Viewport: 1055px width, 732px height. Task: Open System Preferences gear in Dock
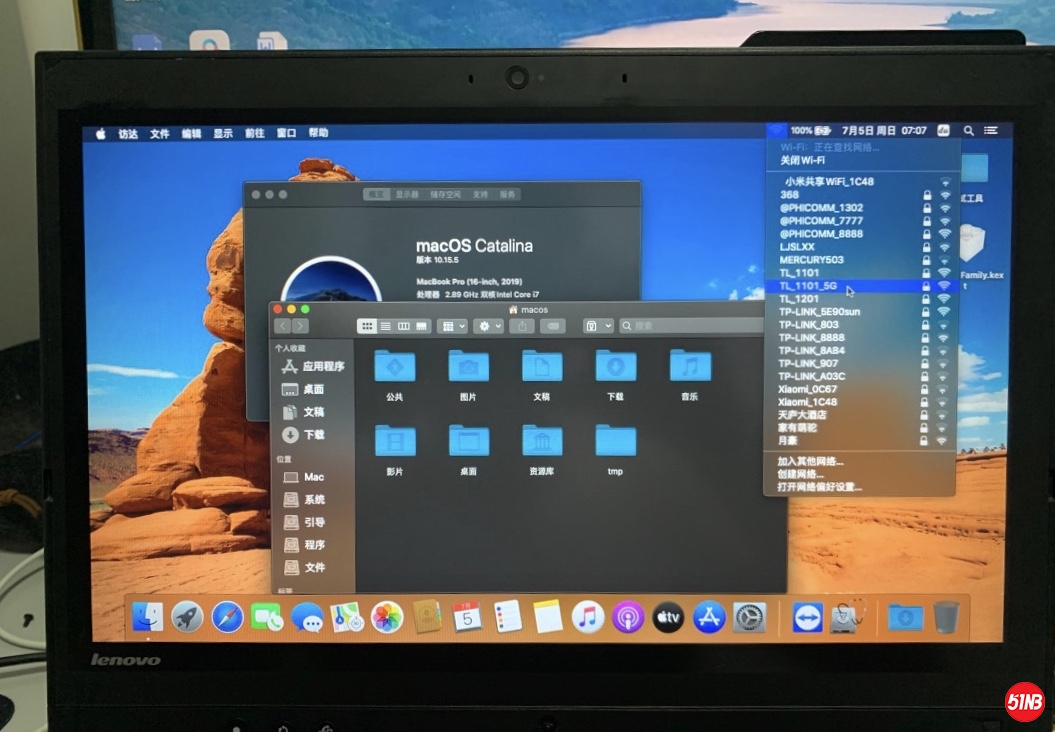(749, 617)
